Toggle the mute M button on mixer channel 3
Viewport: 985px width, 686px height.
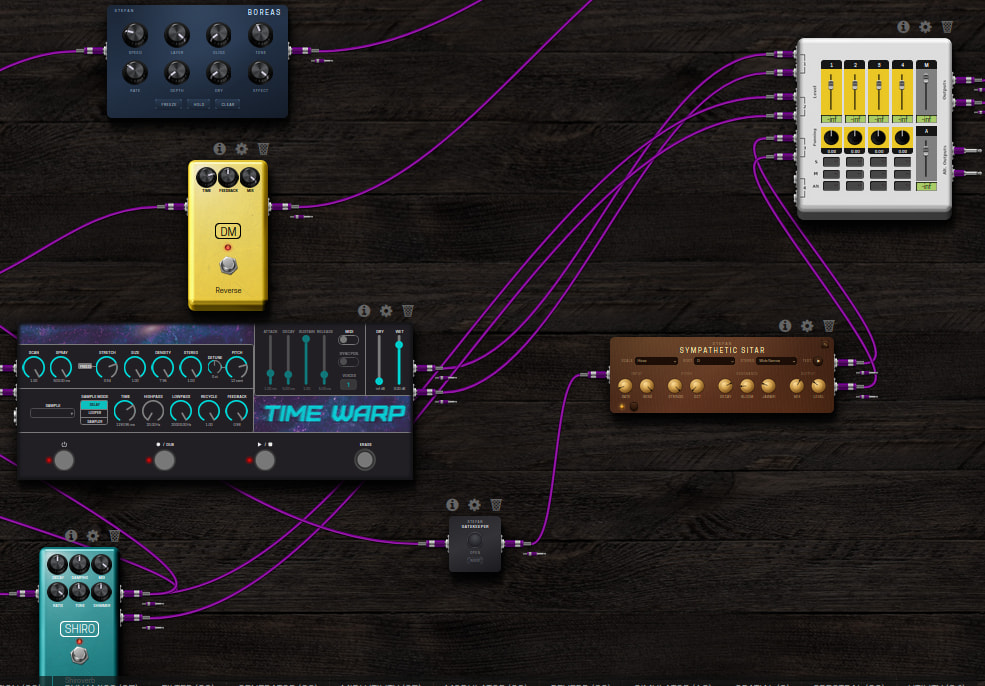pyautogui.click(x=878, y=174)
